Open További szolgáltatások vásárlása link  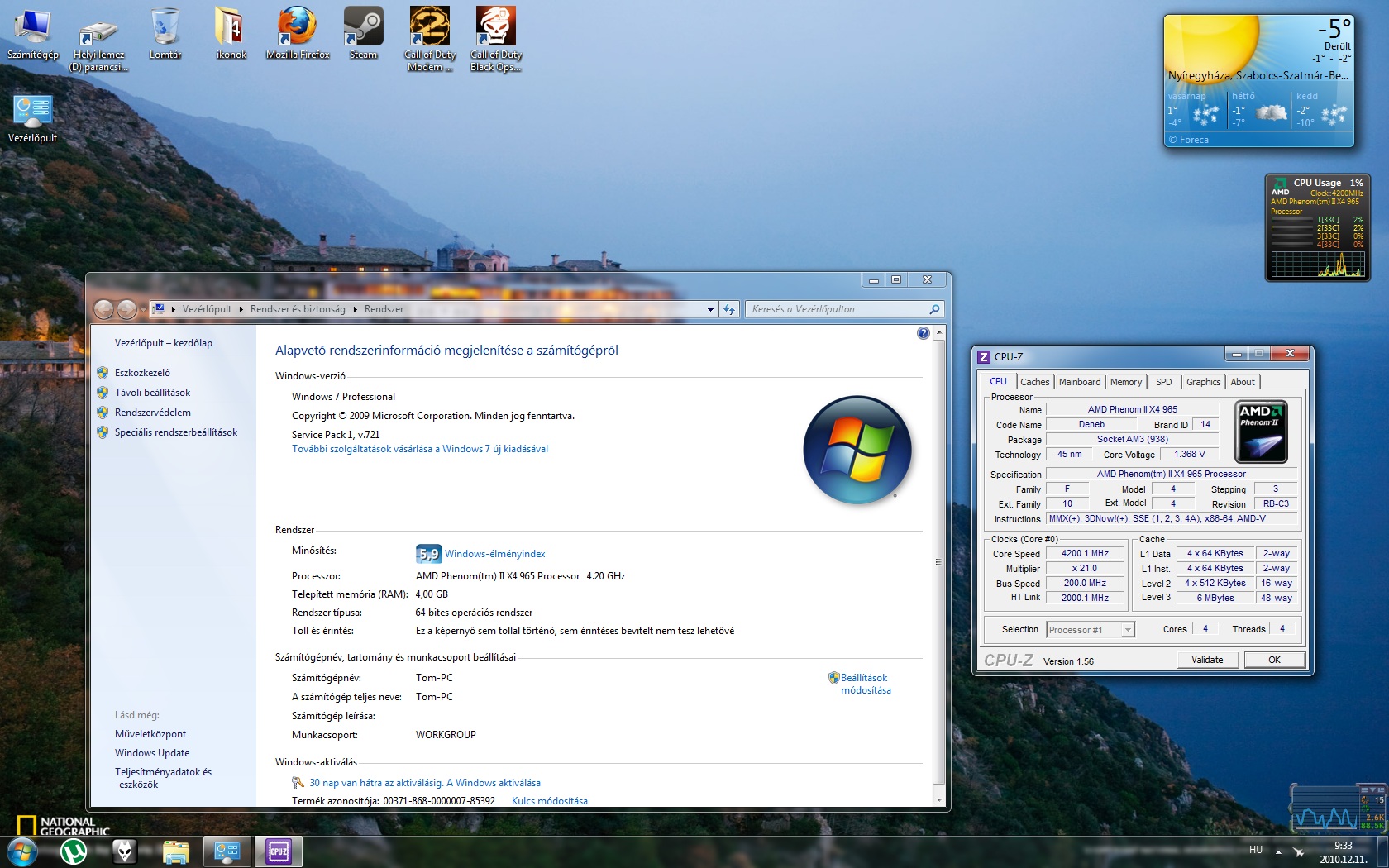click(420, 449)
